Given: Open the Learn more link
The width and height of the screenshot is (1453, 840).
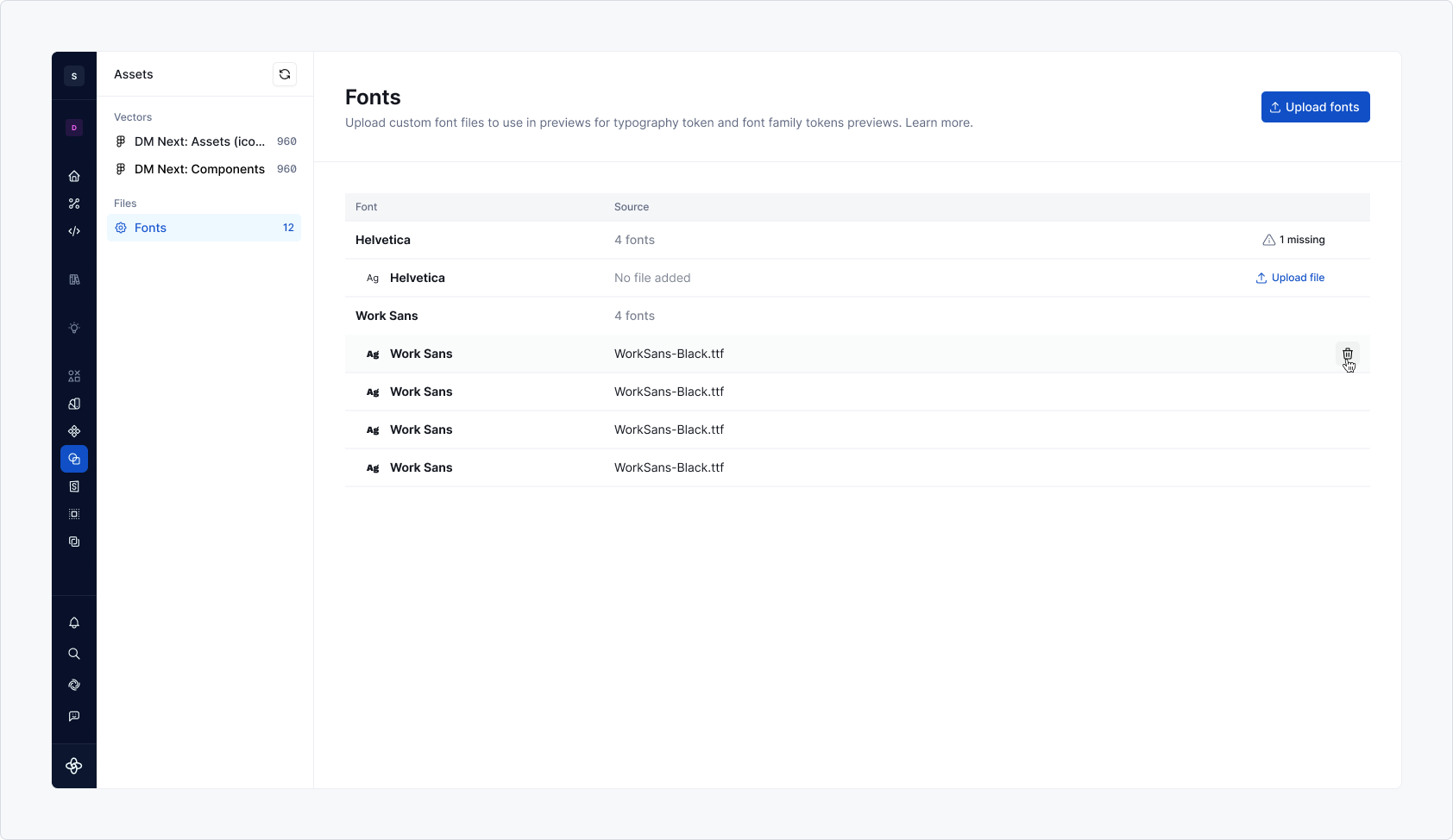Looking at the screenshot, I should (939, 122).
